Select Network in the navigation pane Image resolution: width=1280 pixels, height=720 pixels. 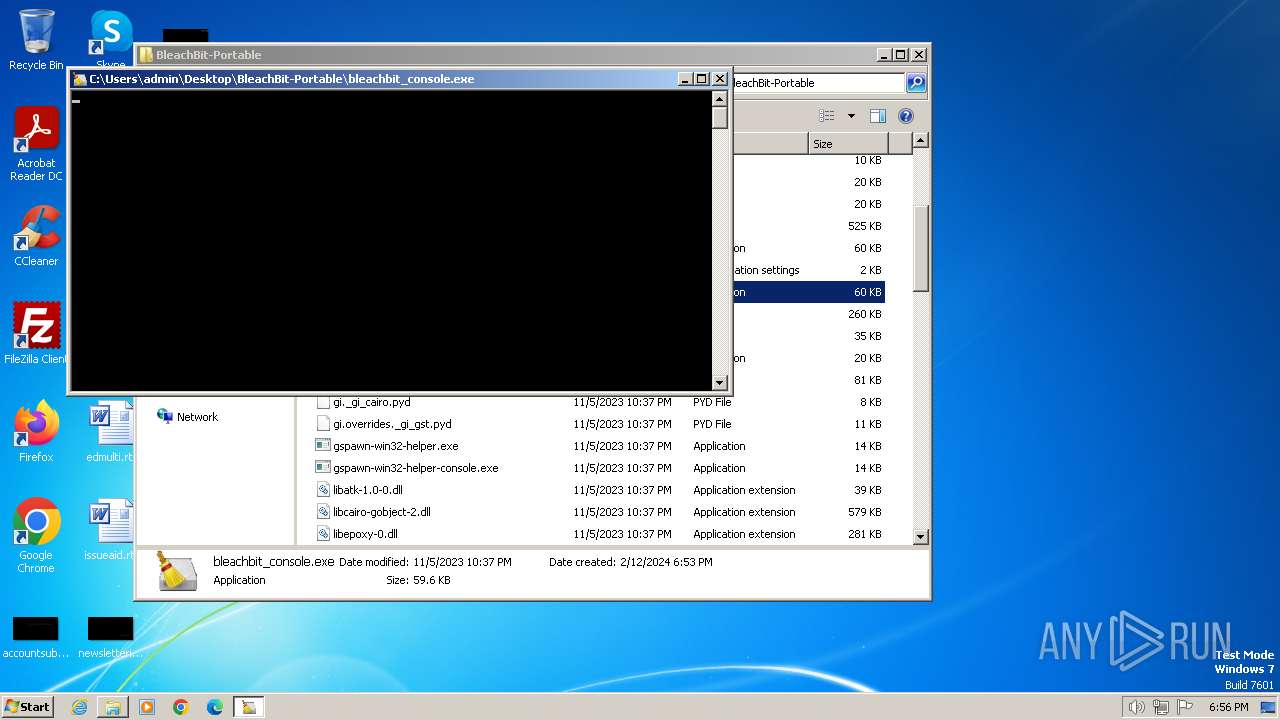click(x=197, y=417)
